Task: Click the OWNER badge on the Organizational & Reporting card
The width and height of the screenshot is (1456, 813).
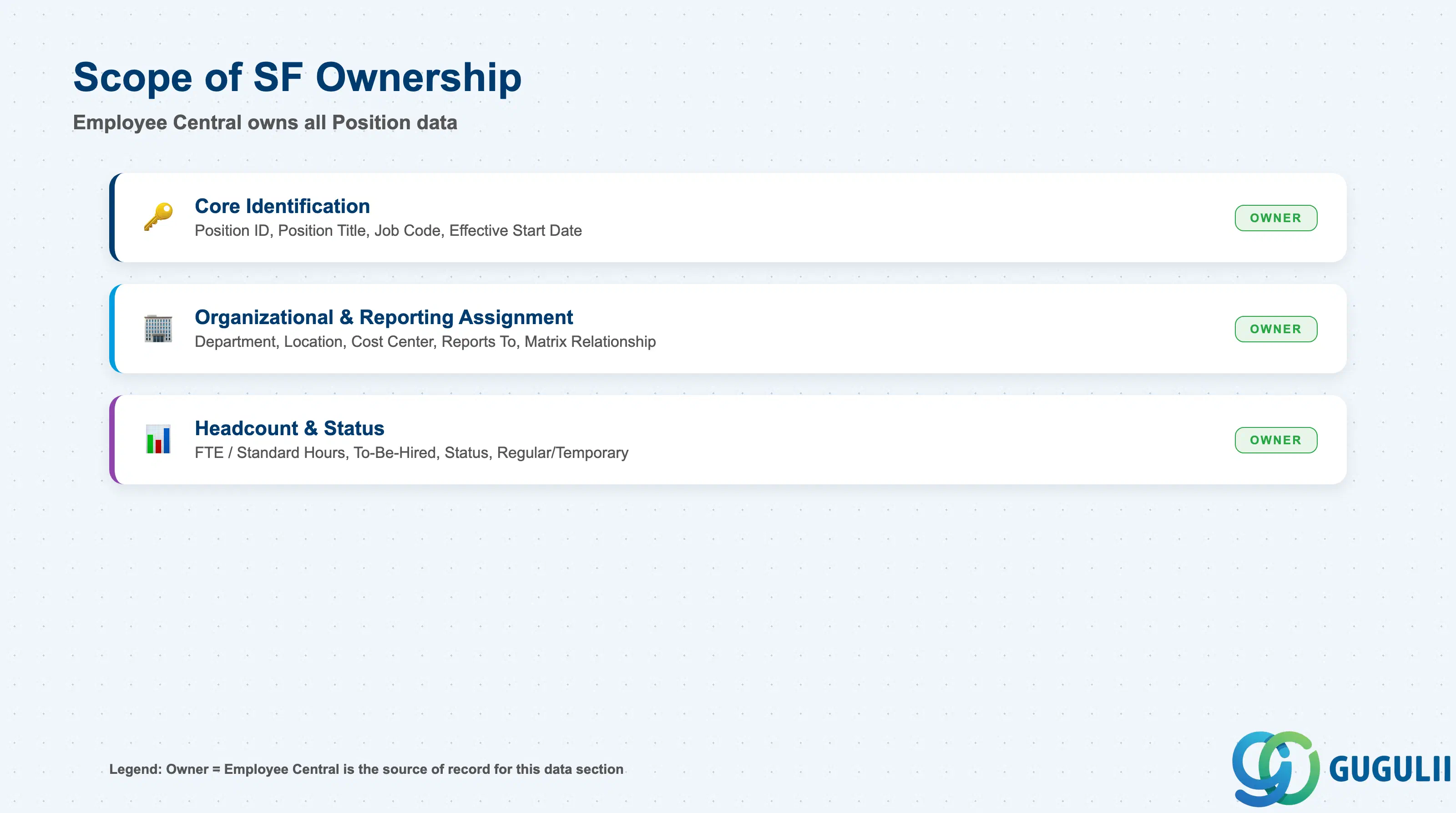Action: pyautogui.click(x=1276, y=329)
